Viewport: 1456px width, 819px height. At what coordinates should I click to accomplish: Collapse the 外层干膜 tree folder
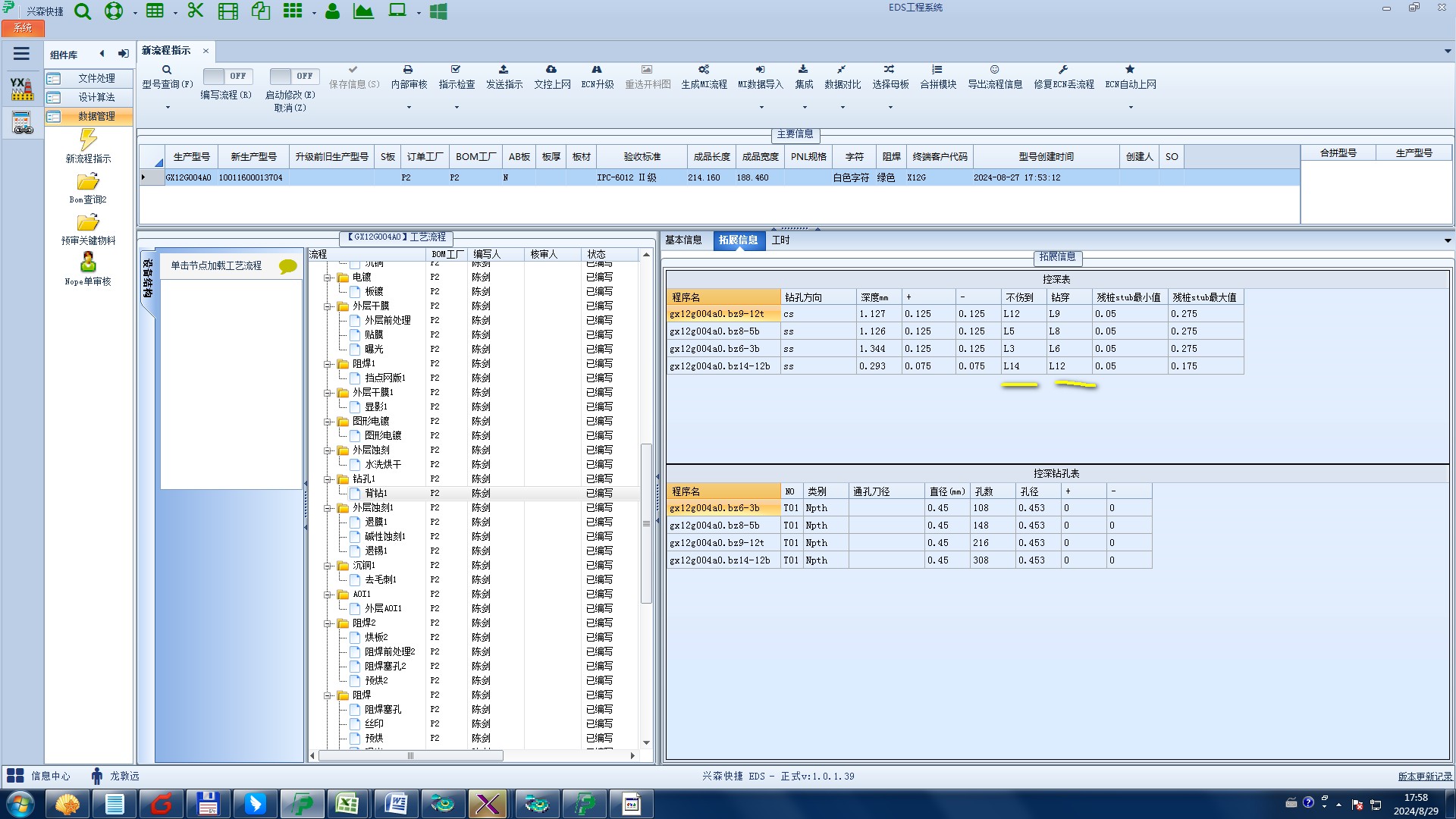pos(328,306)
